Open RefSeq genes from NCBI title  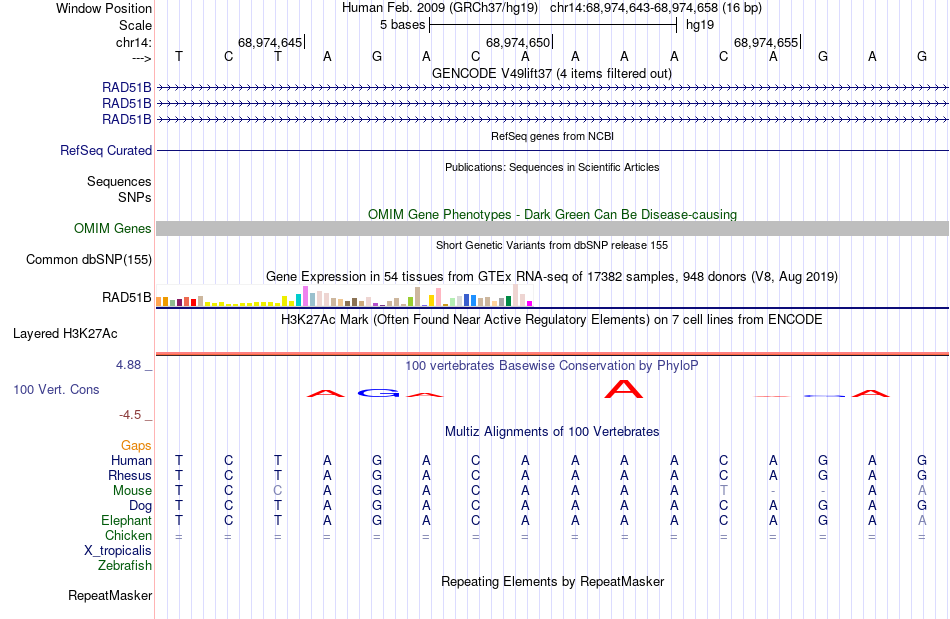click(552, 136)
